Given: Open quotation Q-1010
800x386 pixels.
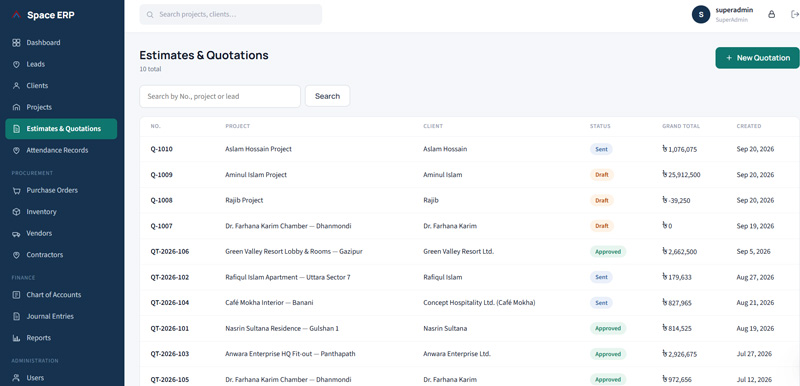Looking at the screenshot, I should (x=161, y=149).
